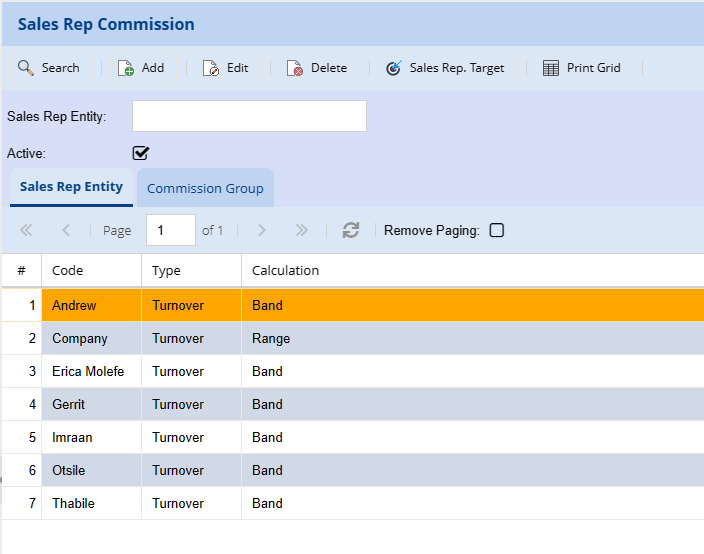Click the Add record icon
Image resolution: width=704 pixels, height=554 pixels.
[x=126, y=68]
